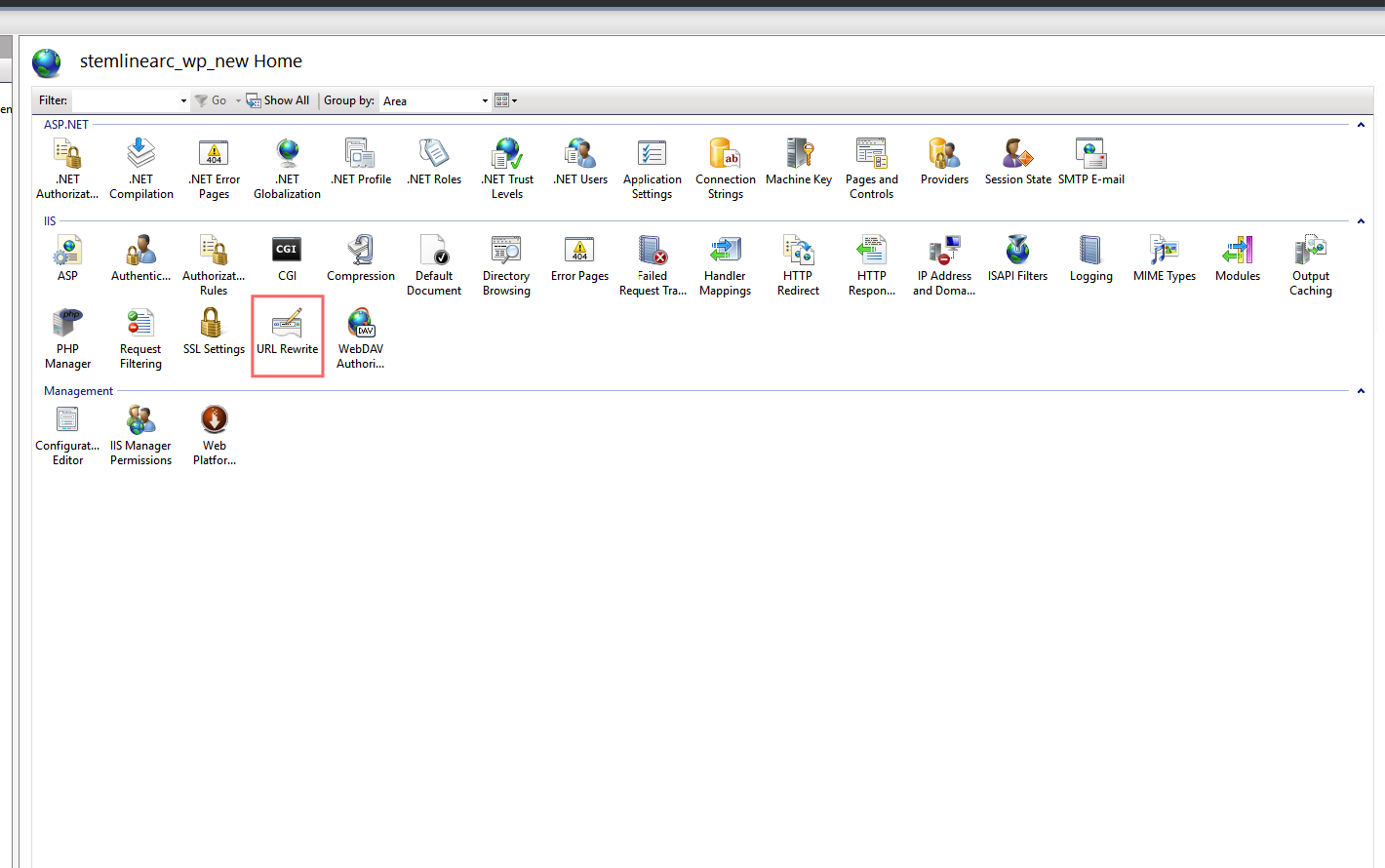Open WebDAV Authoring Rules feature

pos(361,338)
